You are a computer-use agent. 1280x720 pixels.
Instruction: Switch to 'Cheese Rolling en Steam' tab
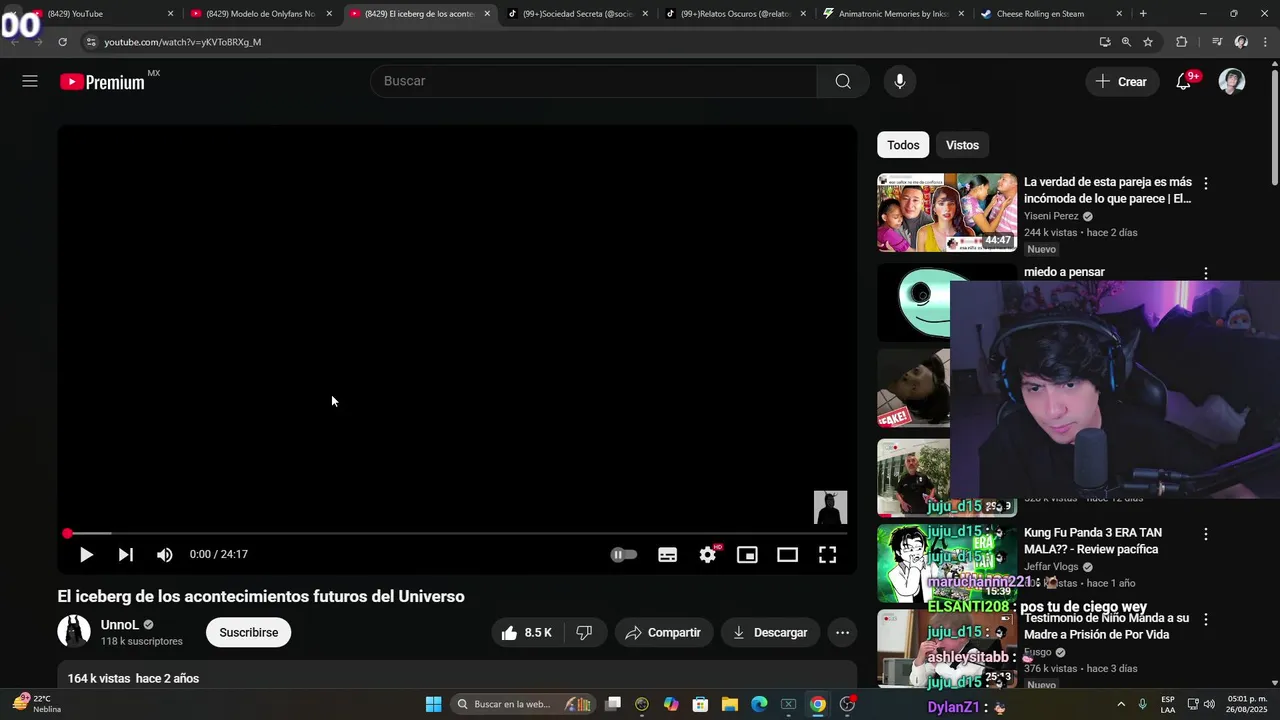pyautogui.click(x=1050, y=14)
